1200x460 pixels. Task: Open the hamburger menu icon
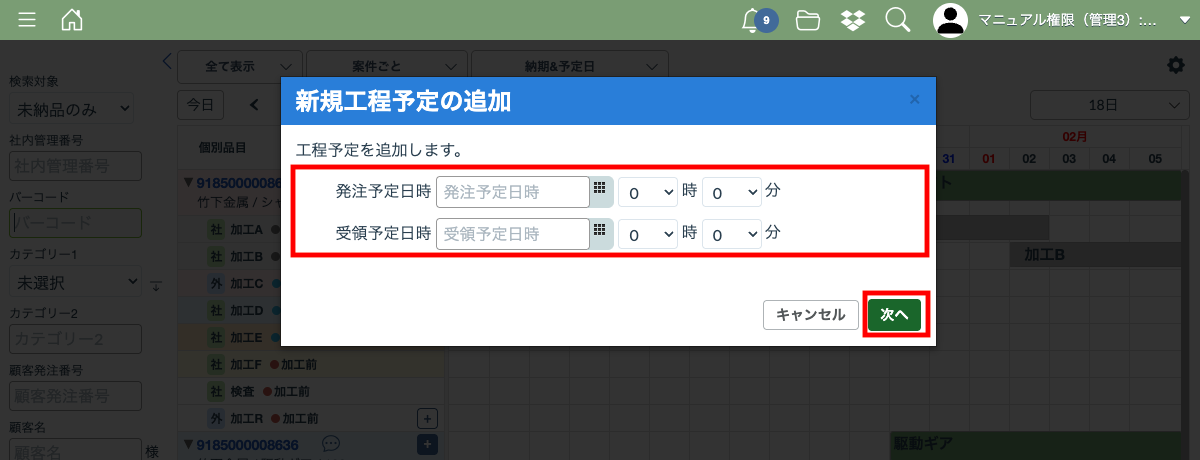click(x=27, y=20)
